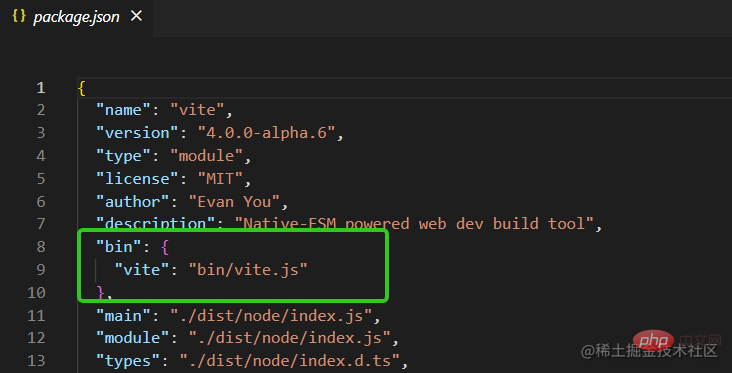Click the "module" value on line 4
The height and width of the screenshot is (373, 732).
207,156
